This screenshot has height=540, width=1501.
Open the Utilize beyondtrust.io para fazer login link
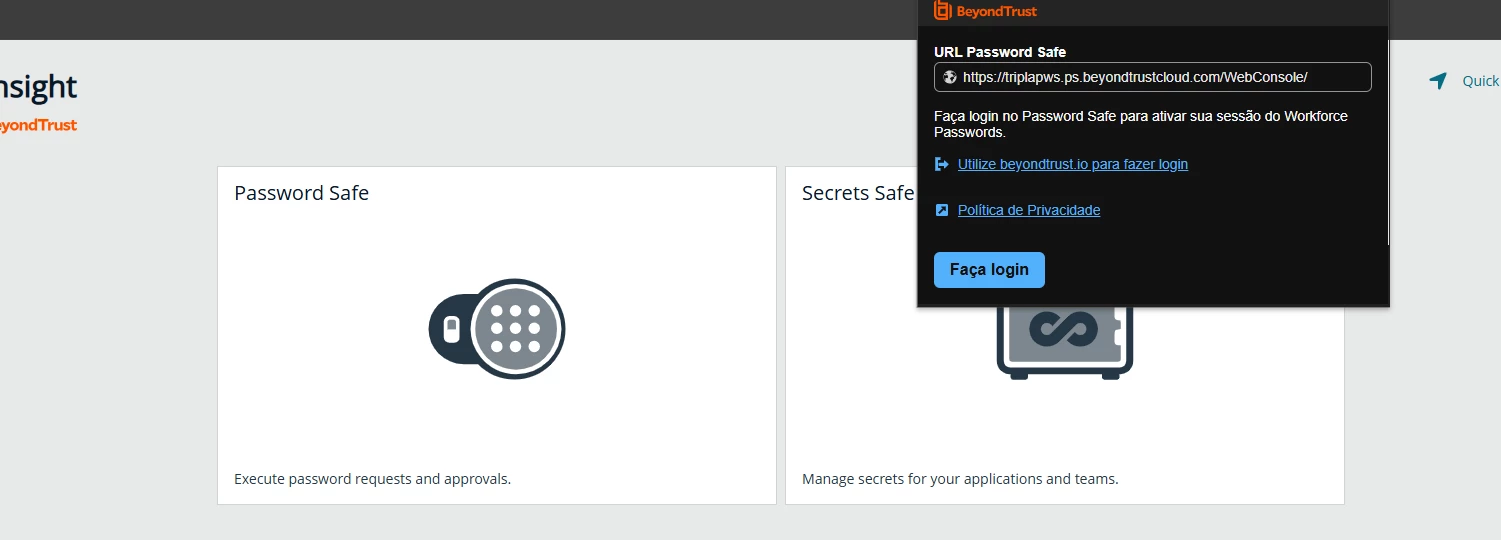[x=1073, y=164]
